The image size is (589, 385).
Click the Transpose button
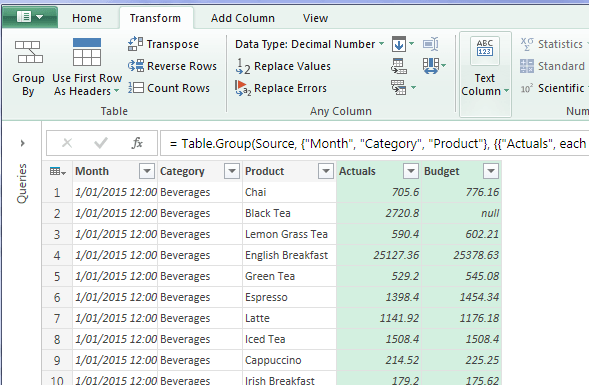tap(164, 44)
